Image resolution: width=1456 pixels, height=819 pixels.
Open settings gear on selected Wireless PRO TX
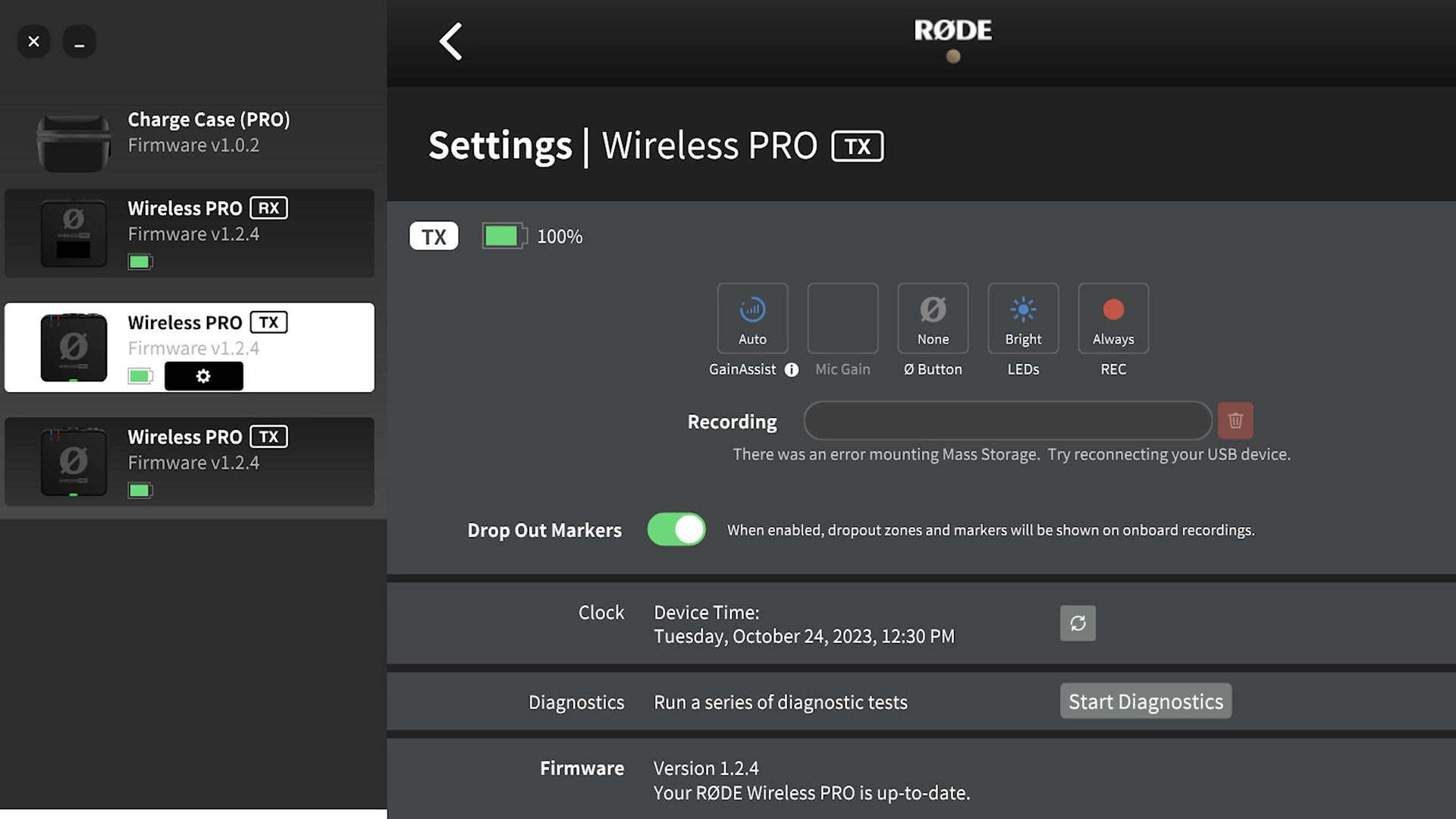click(x=203, y=376)
